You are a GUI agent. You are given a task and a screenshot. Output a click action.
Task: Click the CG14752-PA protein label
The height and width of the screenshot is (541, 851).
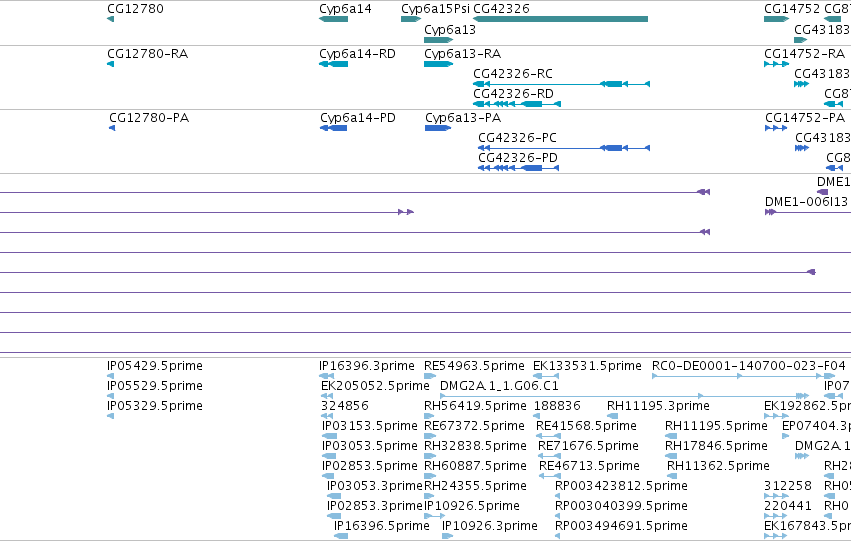point(805,118)
